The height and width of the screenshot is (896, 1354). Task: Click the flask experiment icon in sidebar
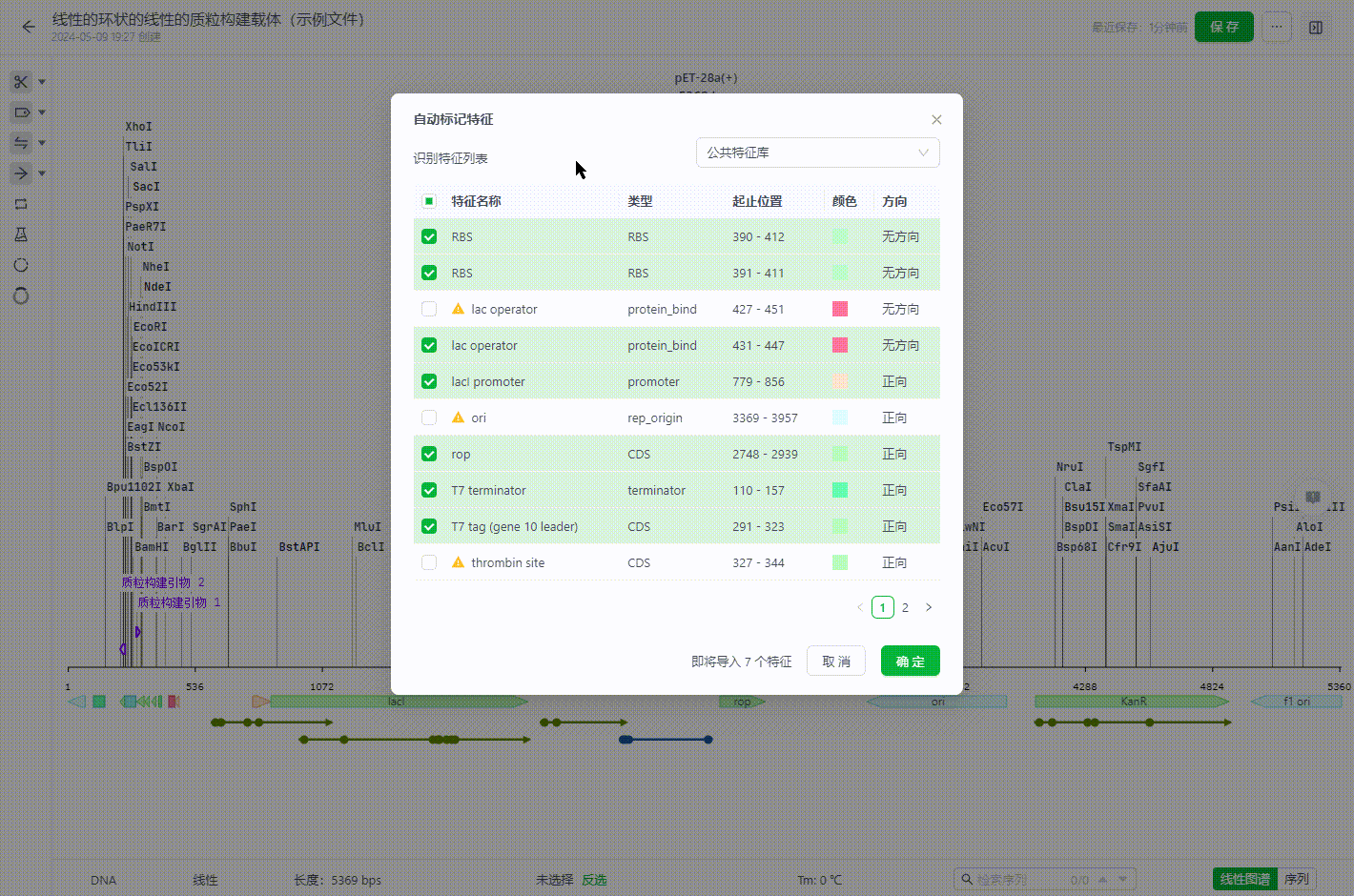pyautogui.click(x=21, y=234)
